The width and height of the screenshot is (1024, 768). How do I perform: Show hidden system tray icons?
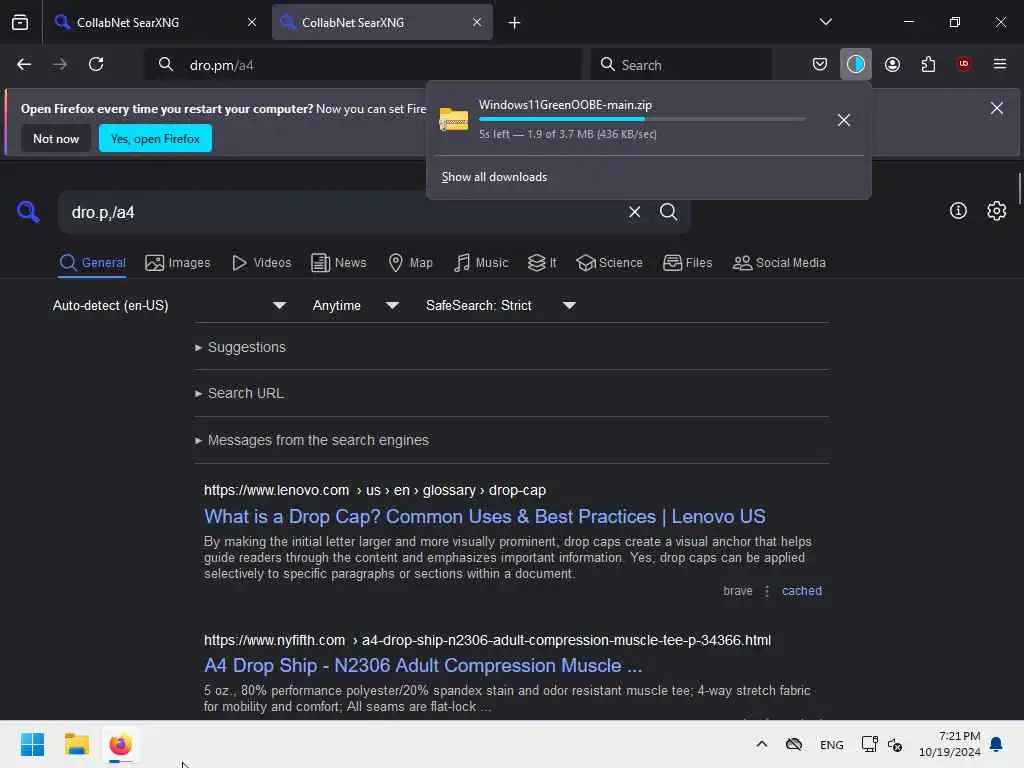point(761,744)
